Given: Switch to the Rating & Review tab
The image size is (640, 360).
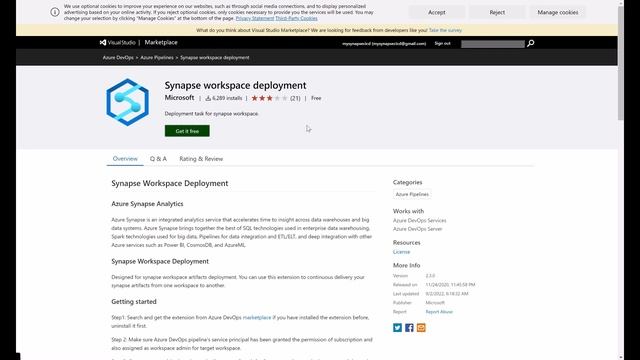Looking at the screenshot, I should coord(201,159).
